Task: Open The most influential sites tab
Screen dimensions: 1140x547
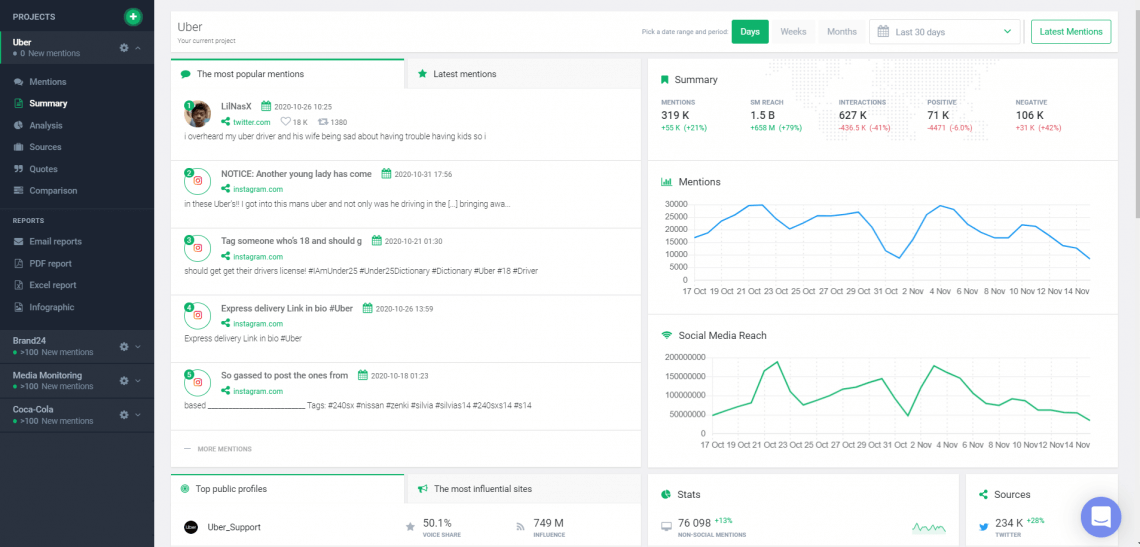Action: 482,489
